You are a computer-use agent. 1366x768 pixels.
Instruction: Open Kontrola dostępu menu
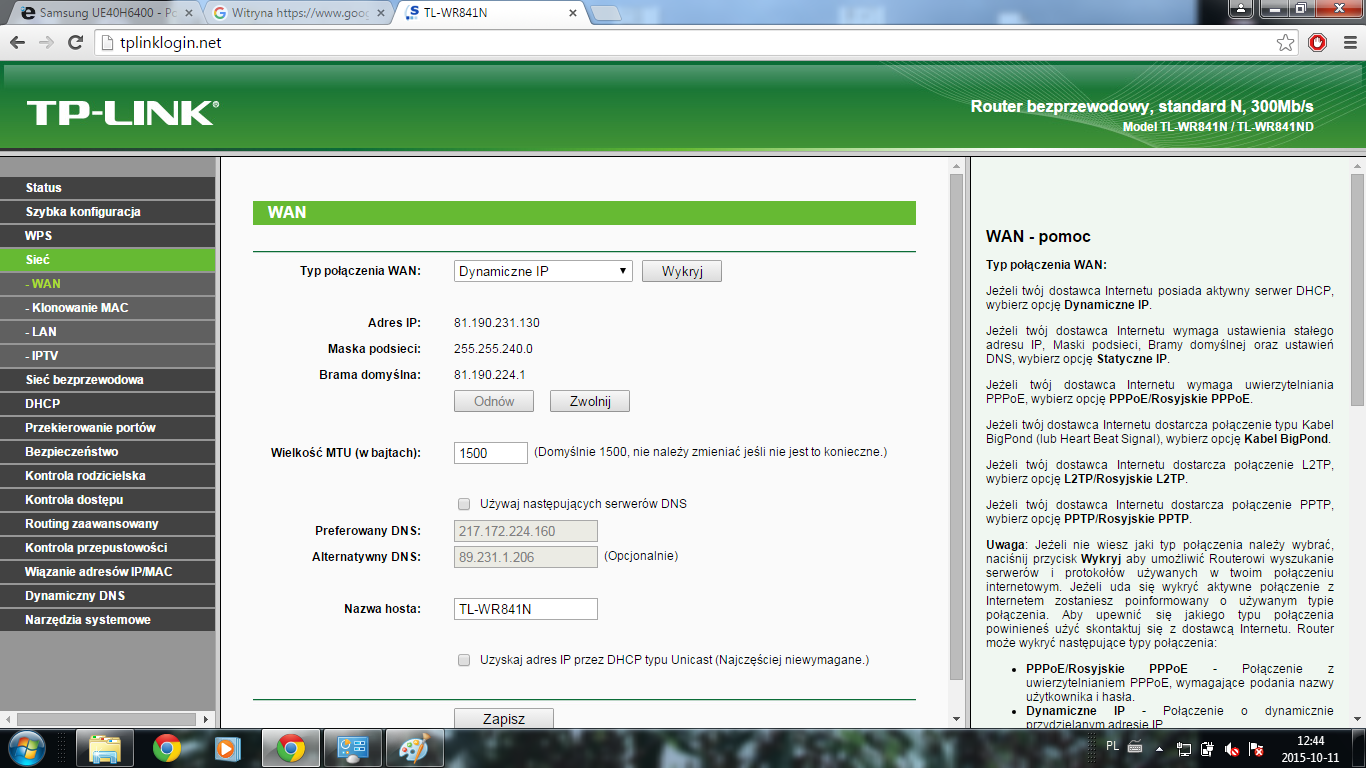108,500
